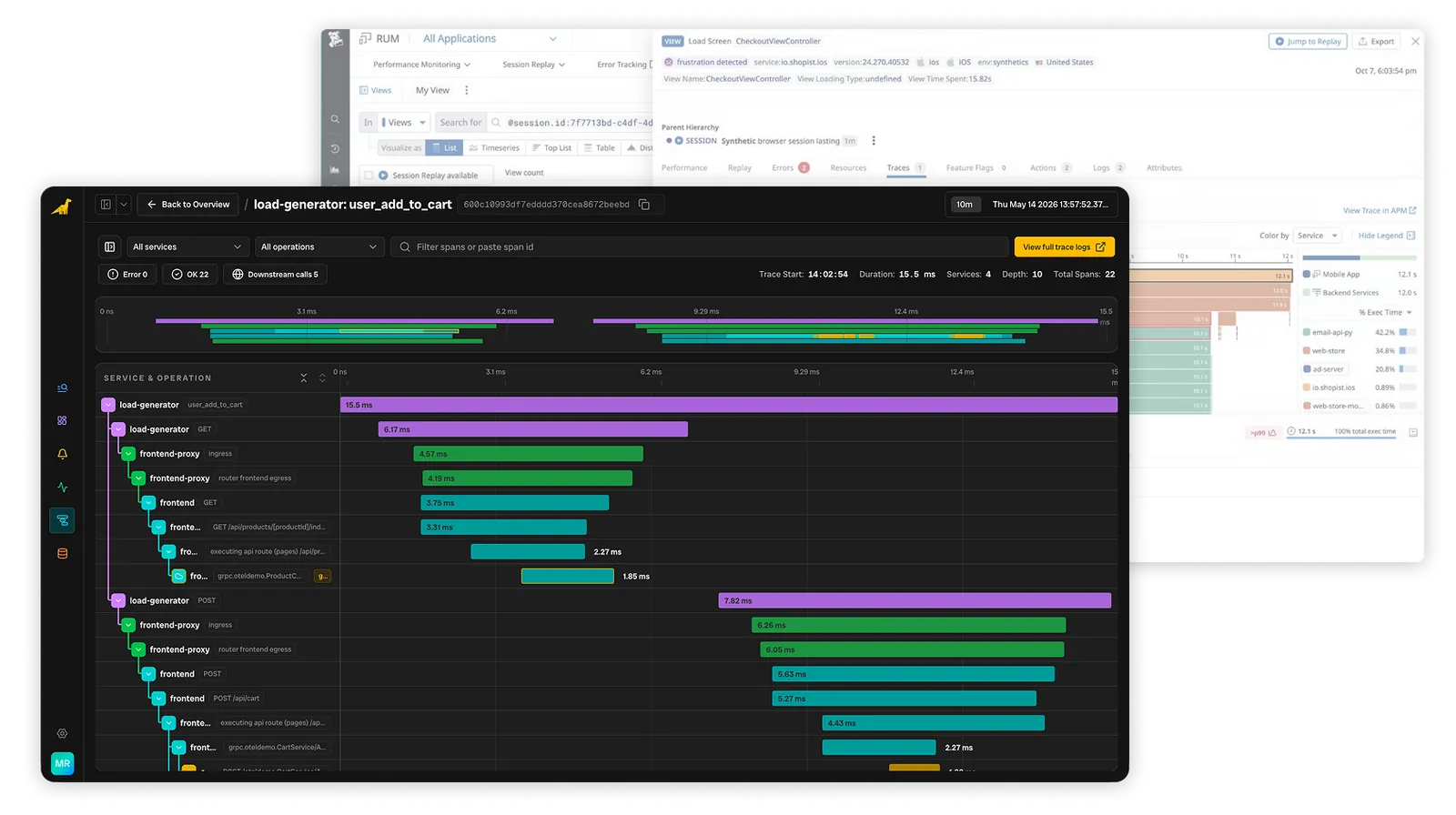Viewport: 1456px width, 815px height.
Task: Switch to the Performance tab
Action: click(684, 168)
